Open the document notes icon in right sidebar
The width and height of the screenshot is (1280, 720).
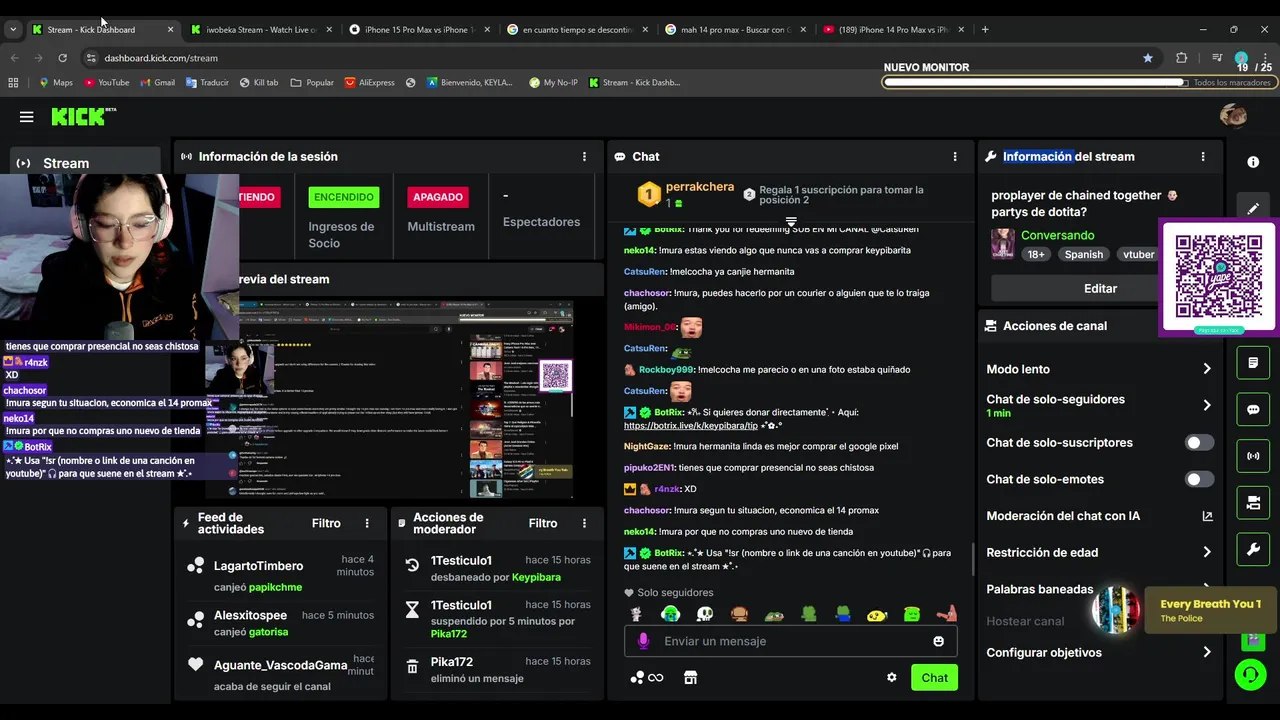coord(1253,362)
